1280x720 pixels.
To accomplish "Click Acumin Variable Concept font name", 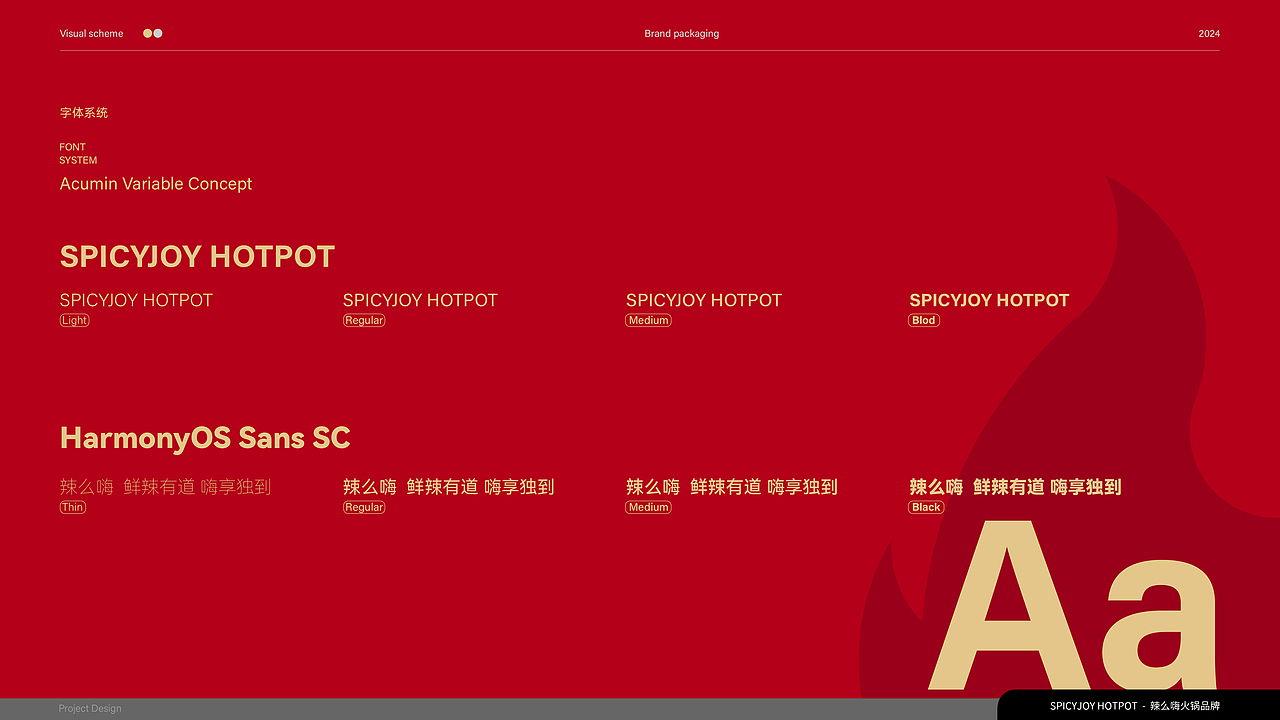I will coord(156,184).
